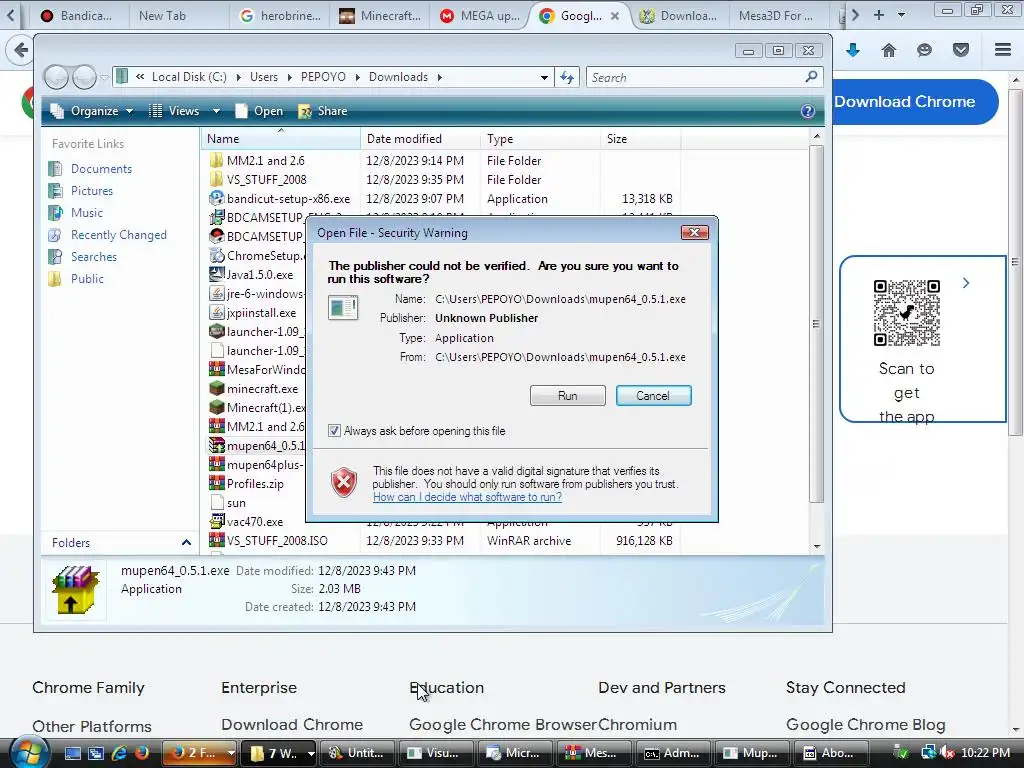
Task: Click the down arrow of Explorer's scrollbar
Action: [x=816, y=547]
